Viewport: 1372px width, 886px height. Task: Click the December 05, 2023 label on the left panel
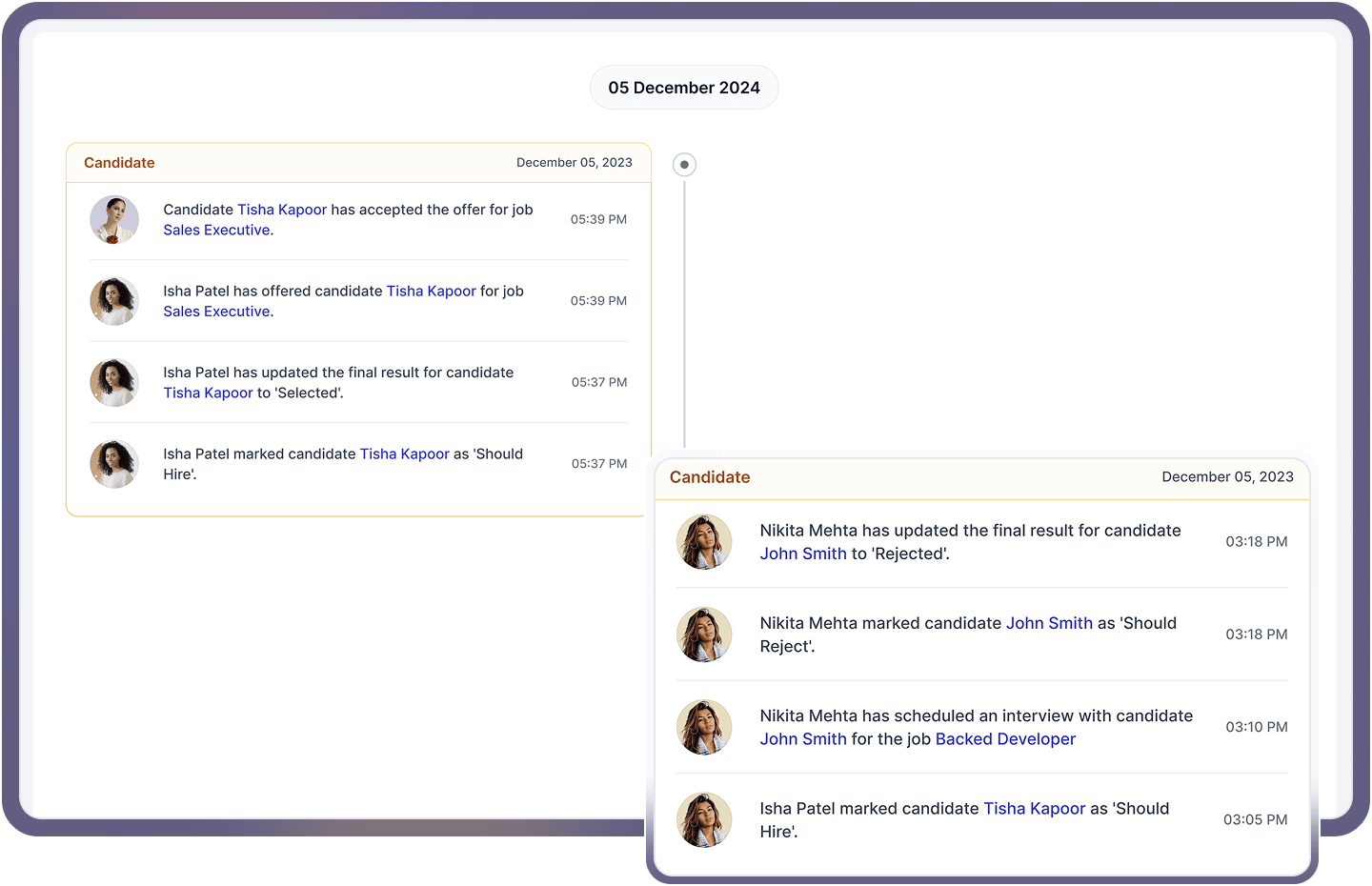(x=575, y=163)
